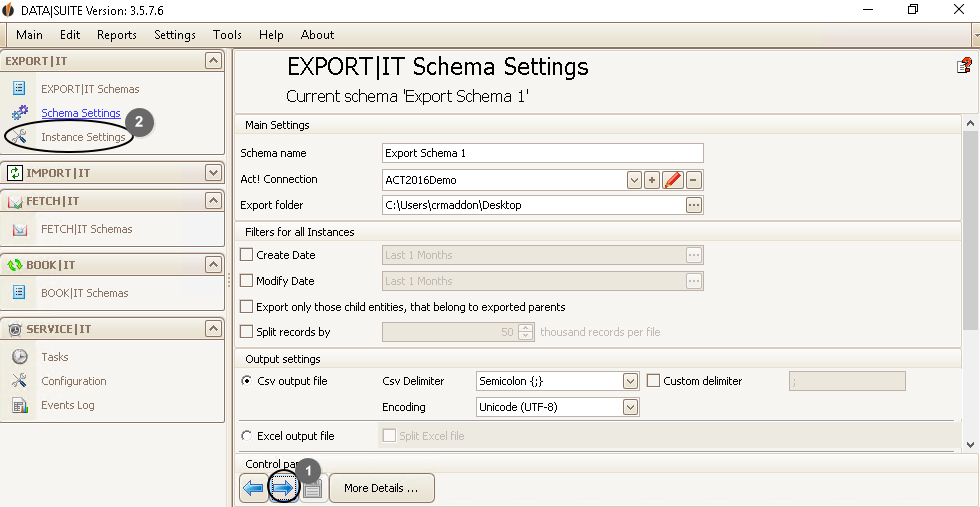Go to next step with right arrow
This screenshot has width=980, height=507.
point(283,488)
